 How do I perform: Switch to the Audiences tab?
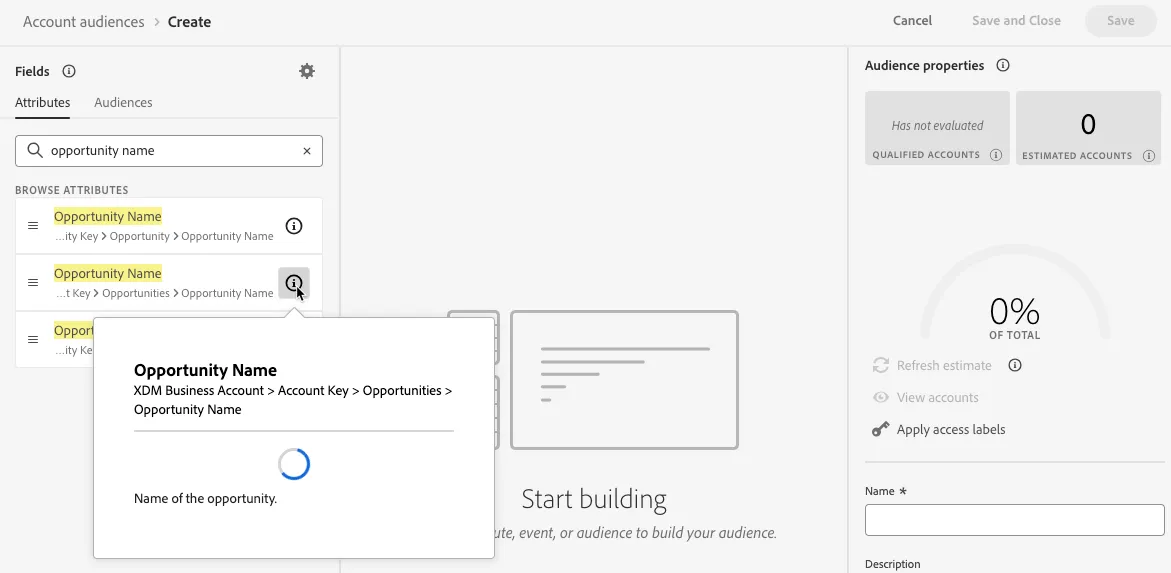coord(123,102)
